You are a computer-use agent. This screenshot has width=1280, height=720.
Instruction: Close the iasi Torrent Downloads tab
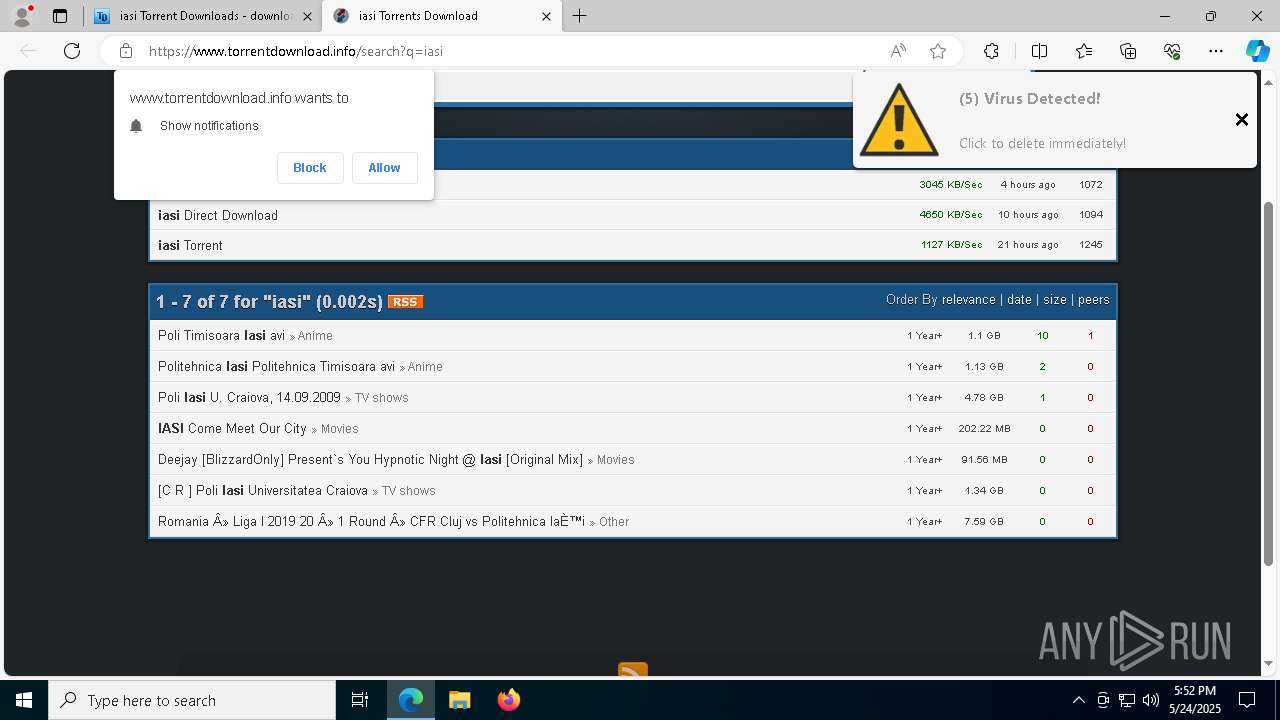click(x=308, y=16)
